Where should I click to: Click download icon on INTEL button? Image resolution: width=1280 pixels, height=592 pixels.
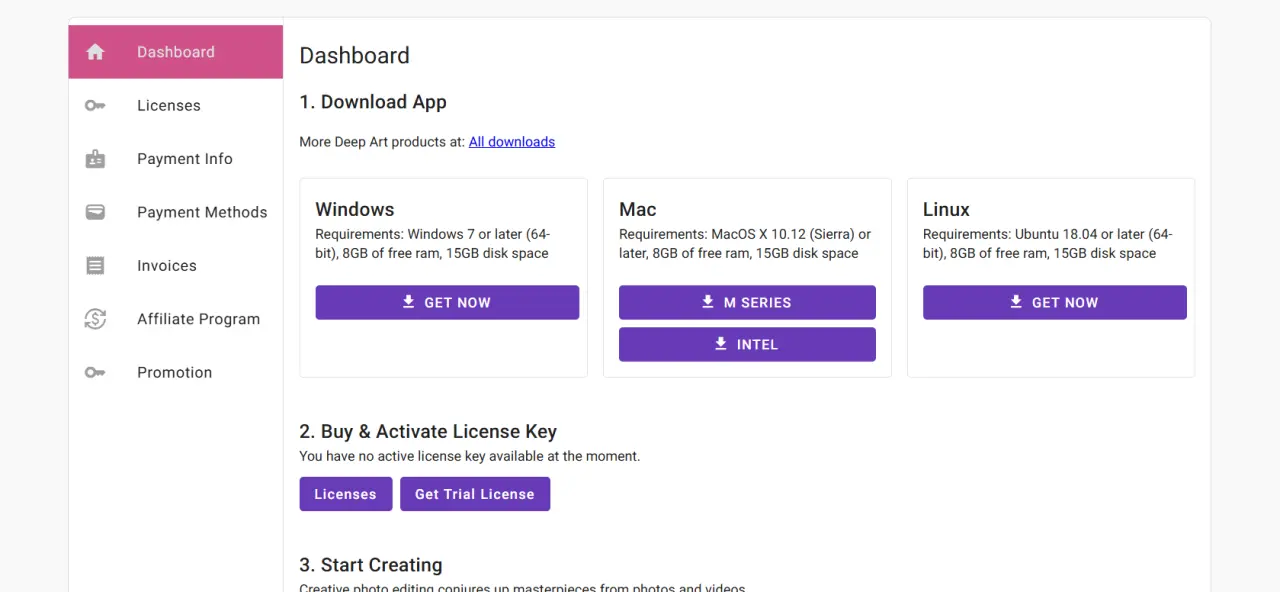point(721,344)
